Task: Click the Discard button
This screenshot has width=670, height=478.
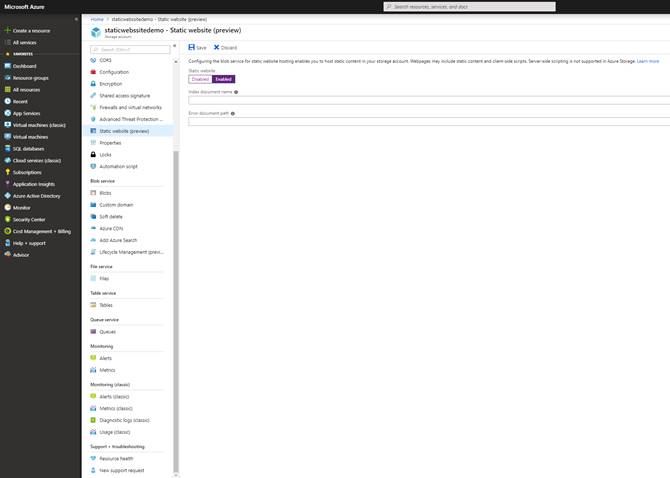Action: pos(225,47)
